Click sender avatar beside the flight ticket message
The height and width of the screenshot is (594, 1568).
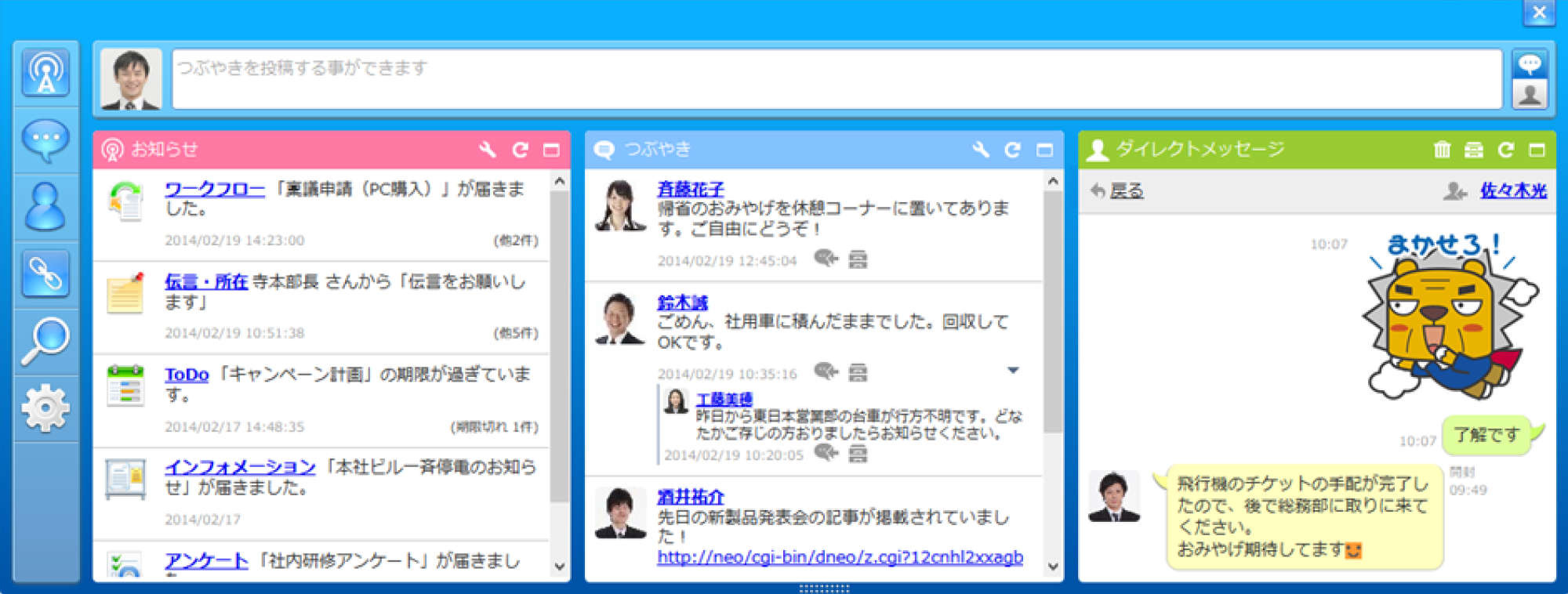click(x=1115, y=496)
